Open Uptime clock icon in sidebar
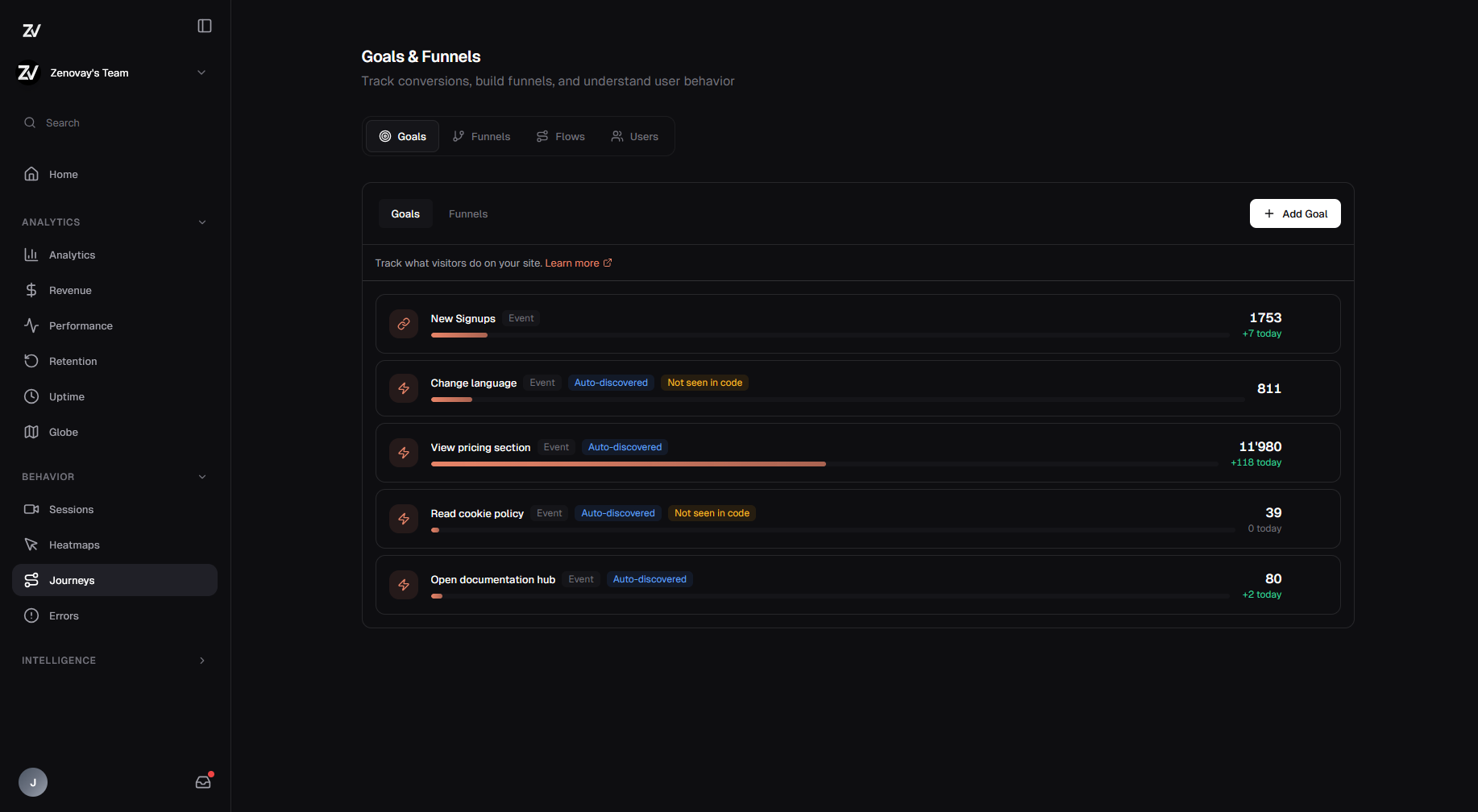The image size is (1478, 812). [31, 396]
